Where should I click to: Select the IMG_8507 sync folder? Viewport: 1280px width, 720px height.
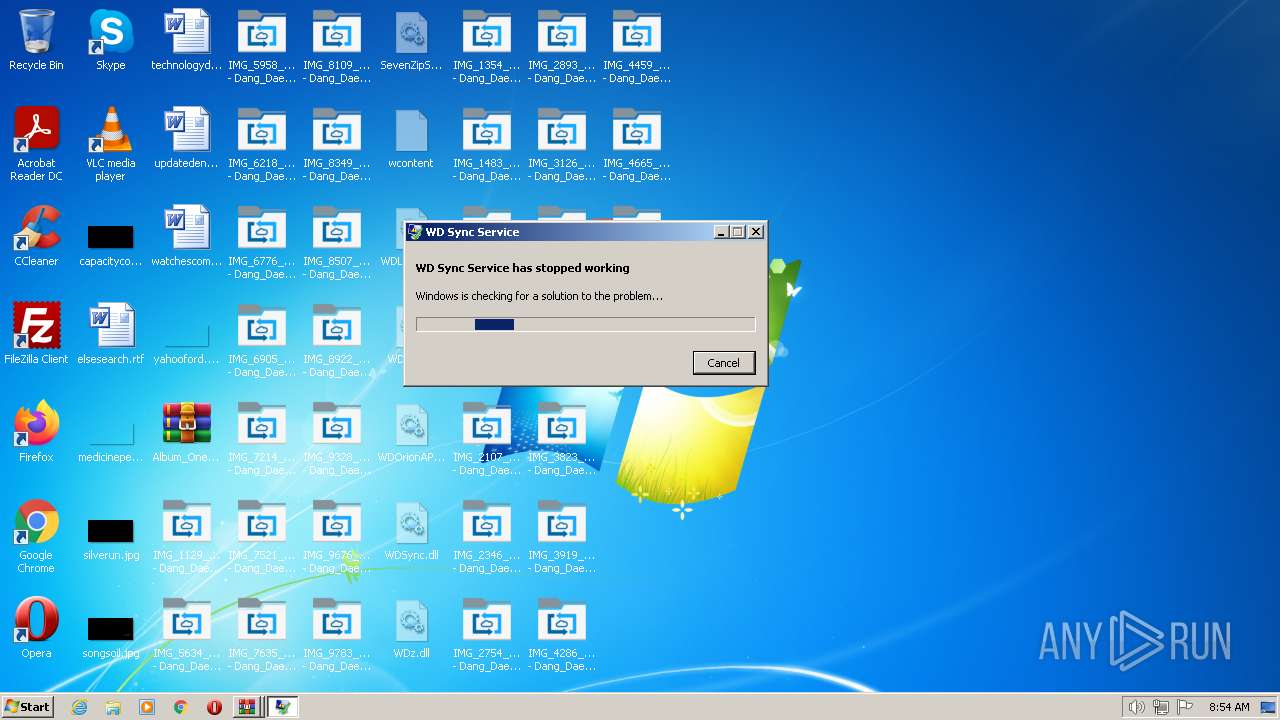pyautogui.click(x=336, y=242)
